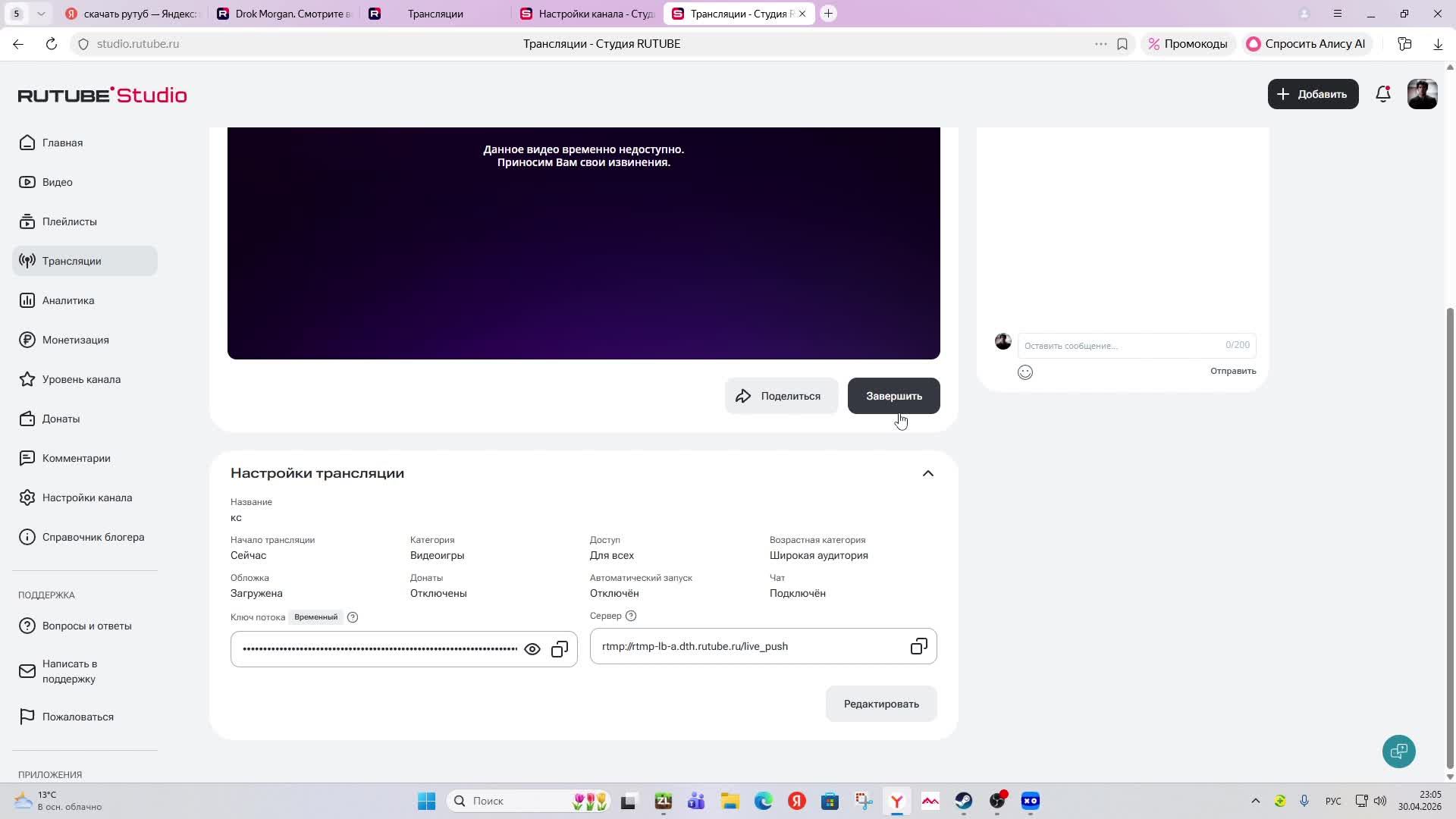Copy the stream key to clipboard
Image resolution: width=1456 pixels, height=819 pixels.
560,650
